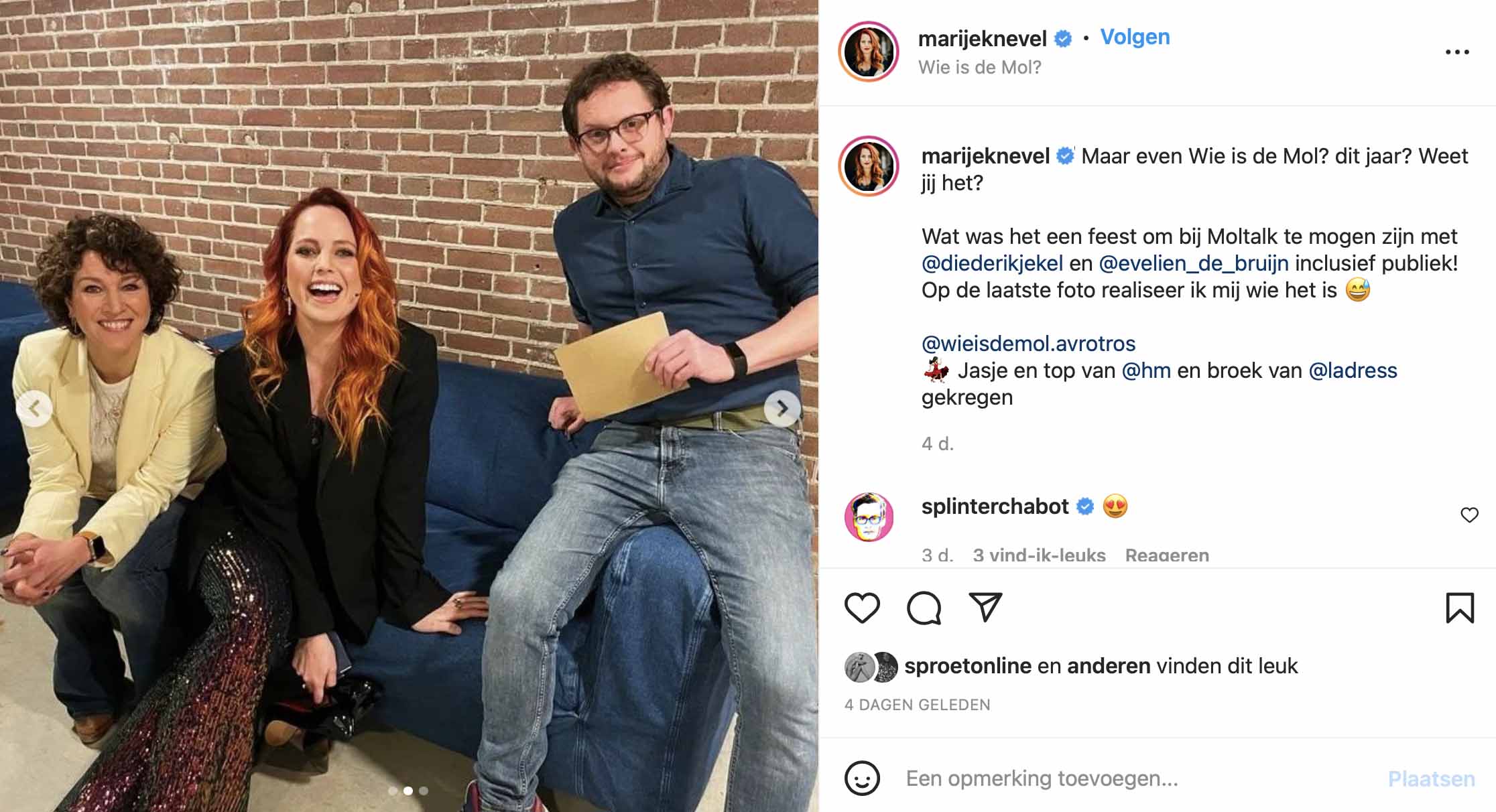Open the Wie is de Mol? location
The width and height of the screenshot is (1496, 812).
coord(979,68)
